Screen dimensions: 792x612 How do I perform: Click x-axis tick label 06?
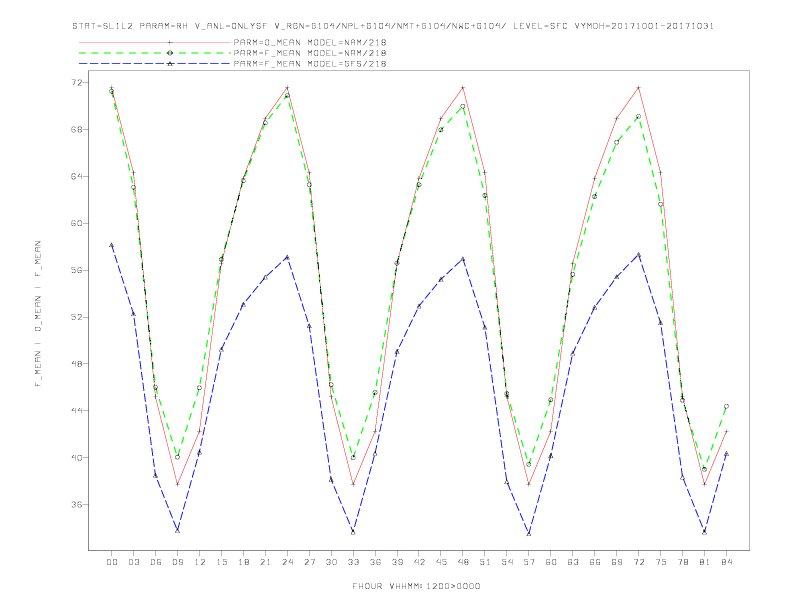[x=156, y=562]
